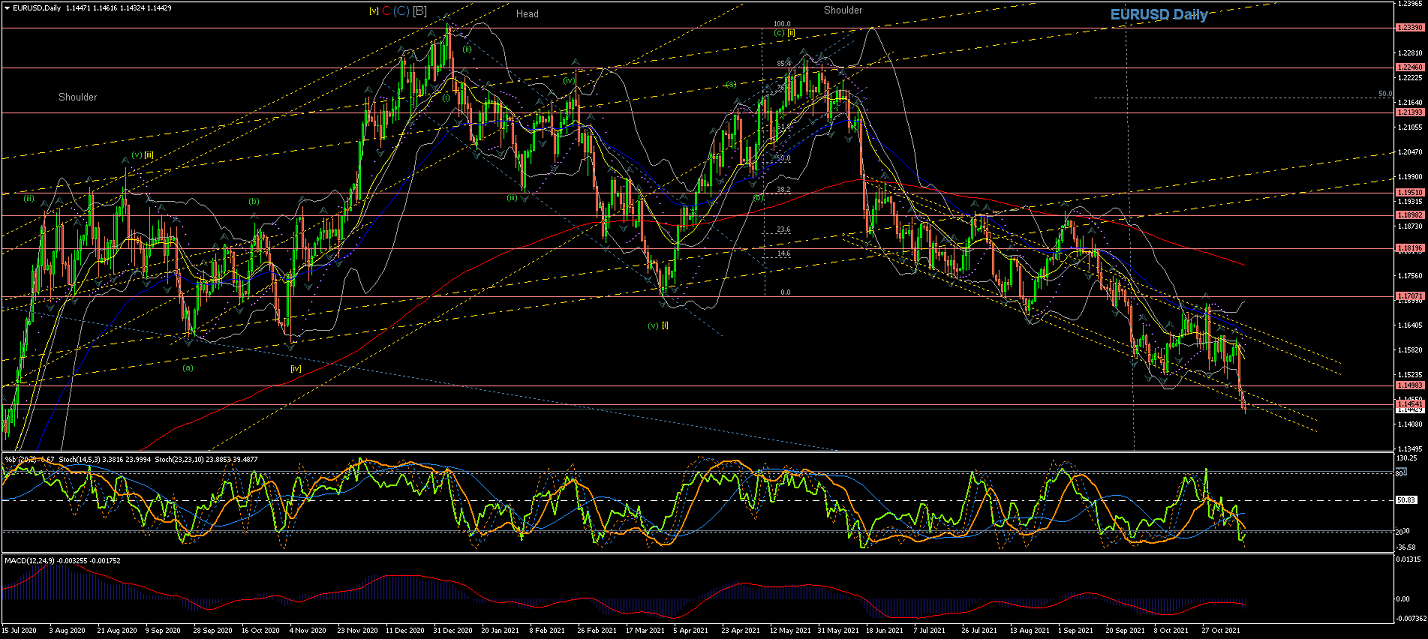Select the 1.19510 price level tag
The height and width of the screenshot is (639, 1428).
1409,192
